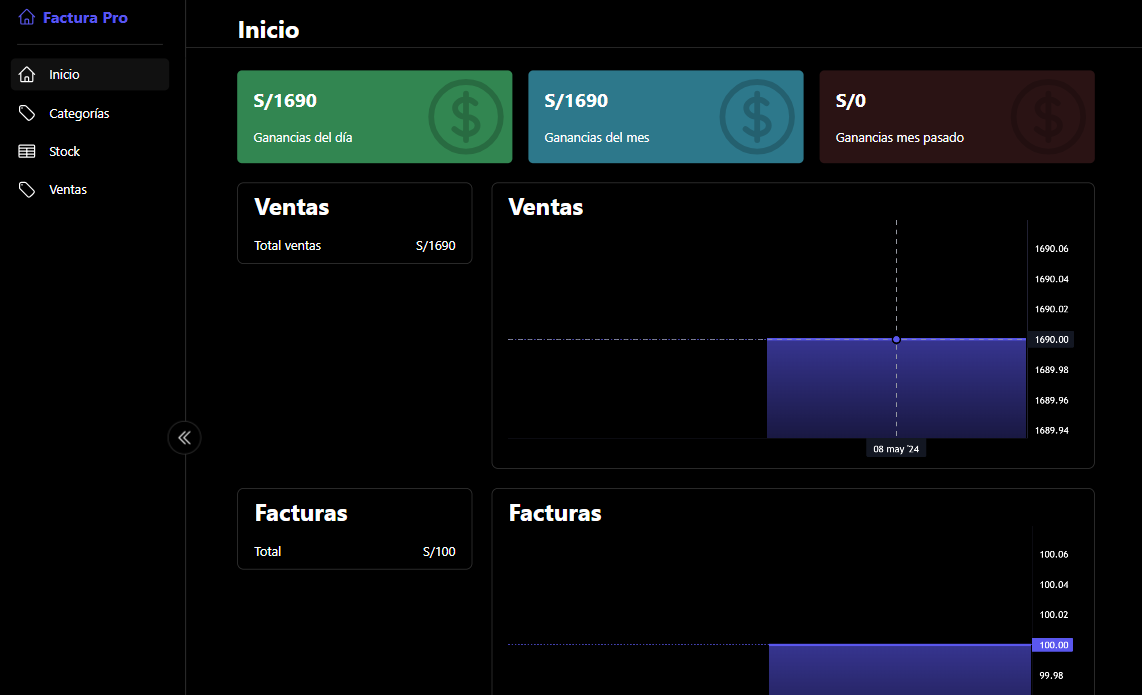Select the Ventas total summary card
This screenshot has height=695, width=1142.
(x=354, y=223)
